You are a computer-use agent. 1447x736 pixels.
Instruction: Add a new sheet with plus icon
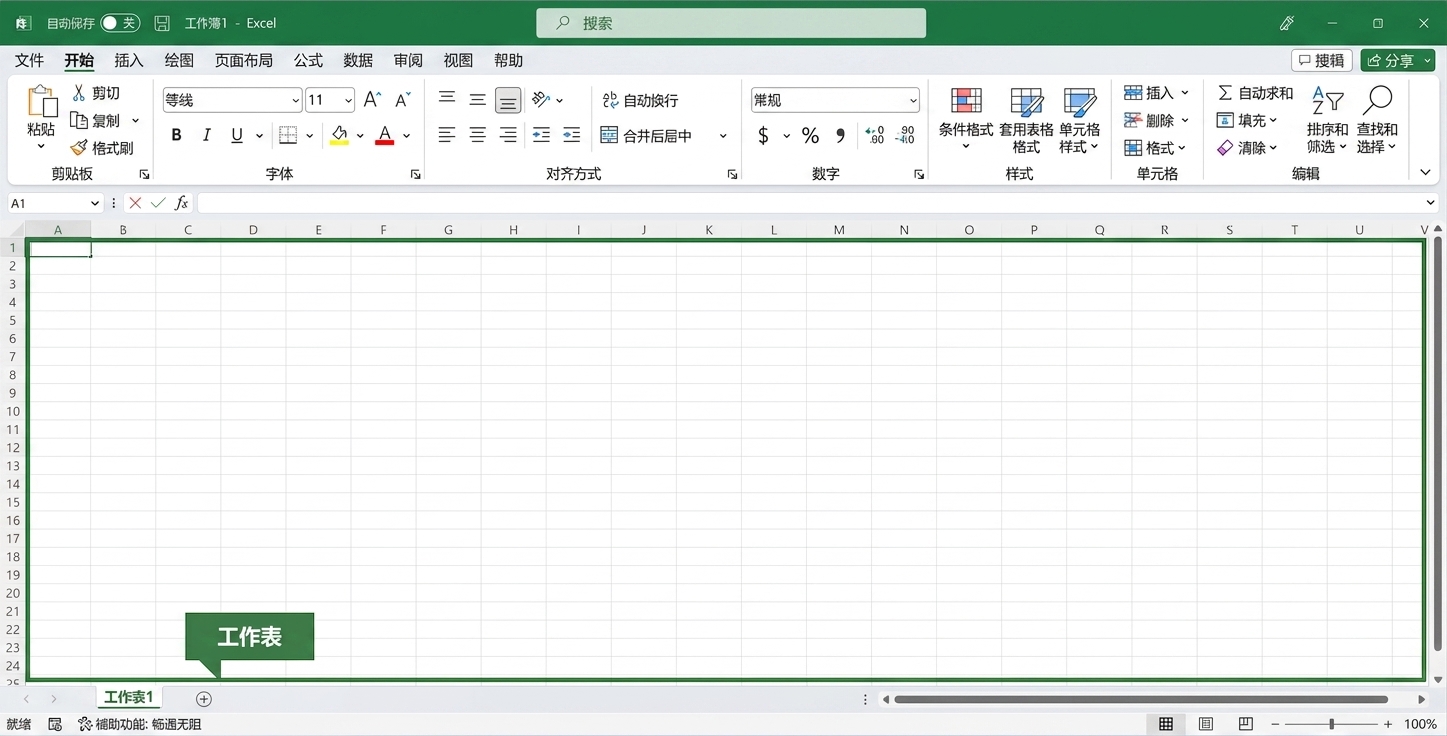click(x=204, y=699)
